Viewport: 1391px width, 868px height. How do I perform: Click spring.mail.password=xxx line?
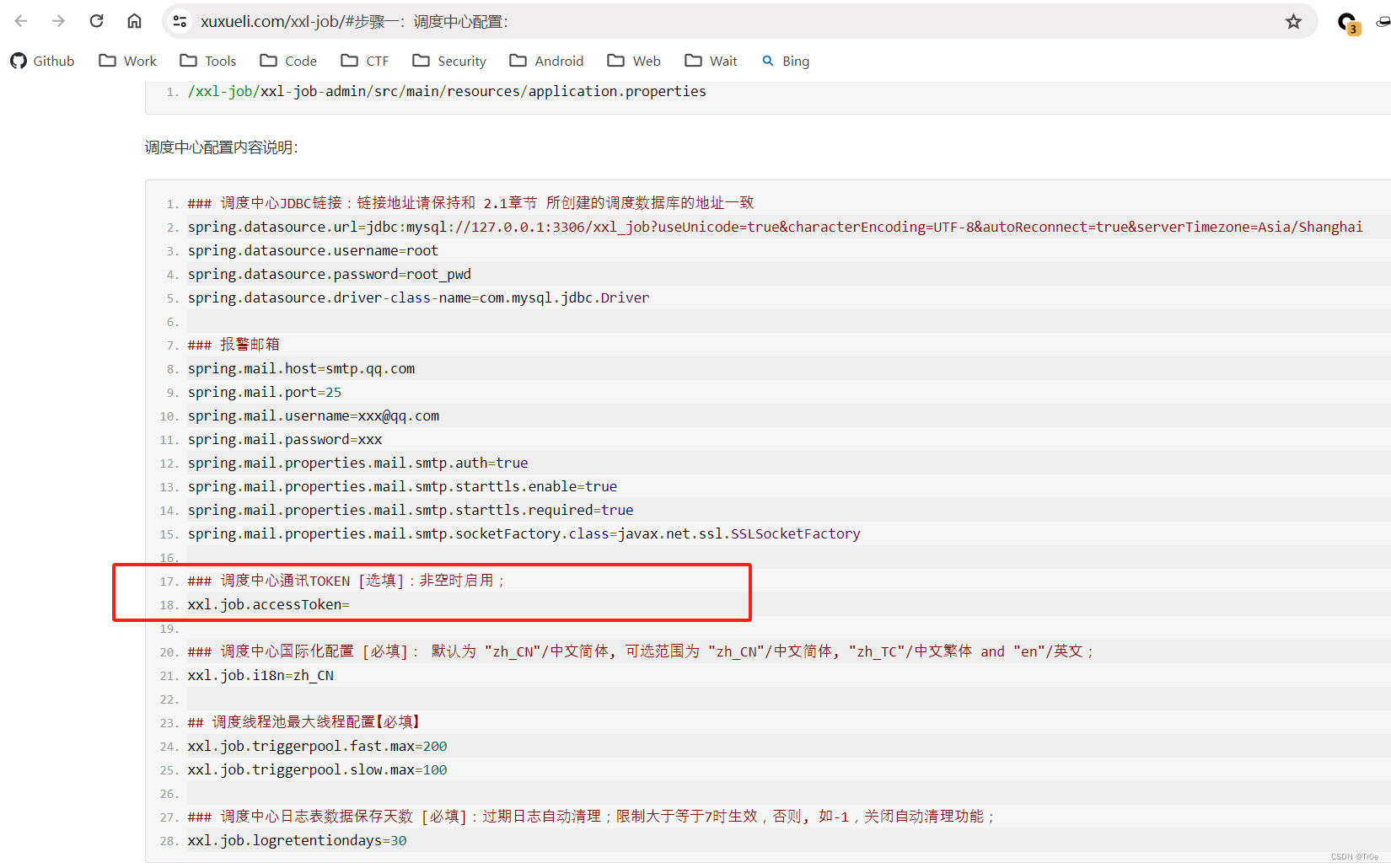point(285,439)
